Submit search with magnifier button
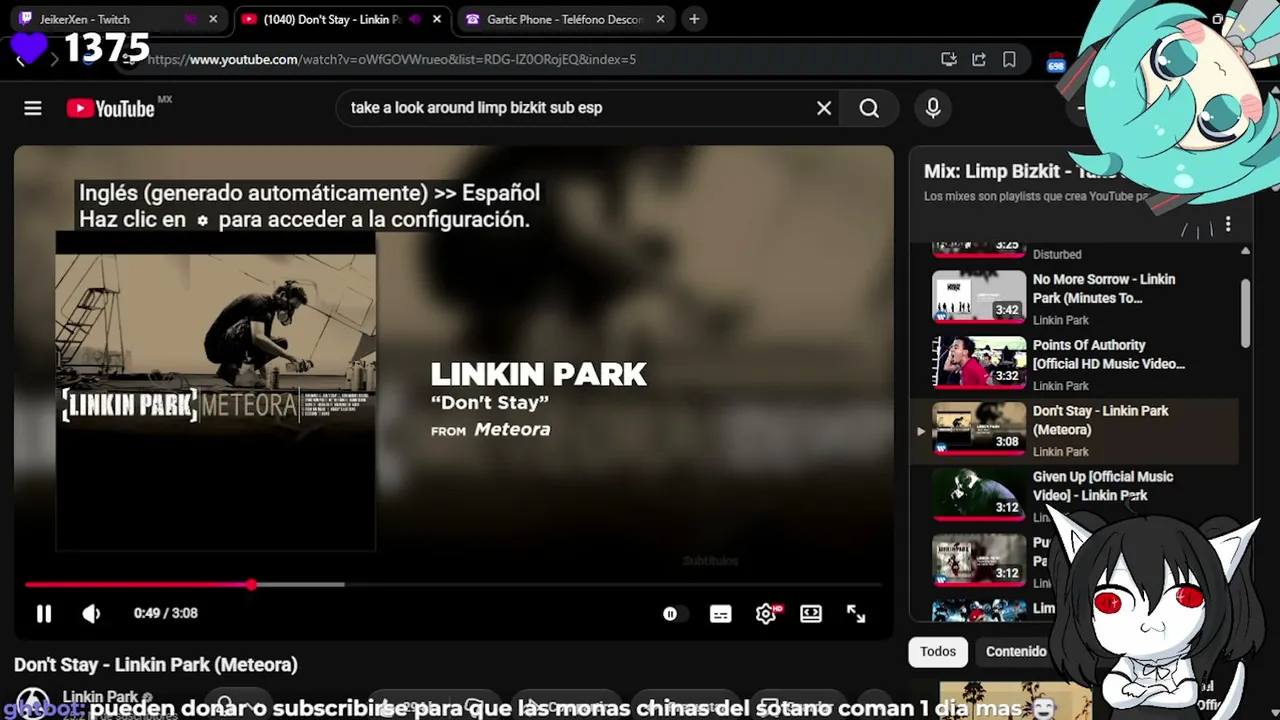1280x720 pixels. click(x=869, y=108)
